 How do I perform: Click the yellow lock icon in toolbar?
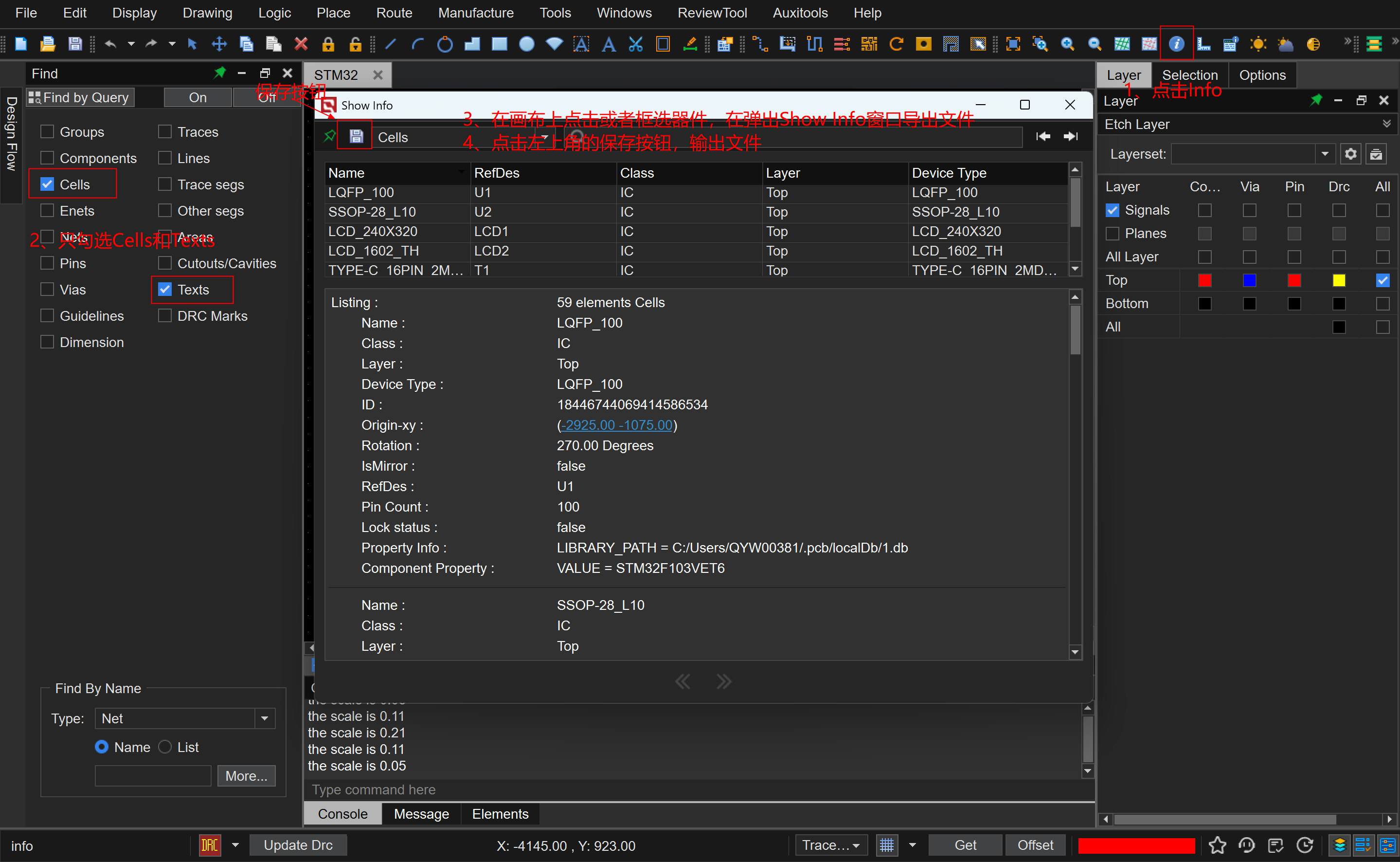[x=328, y=44]
